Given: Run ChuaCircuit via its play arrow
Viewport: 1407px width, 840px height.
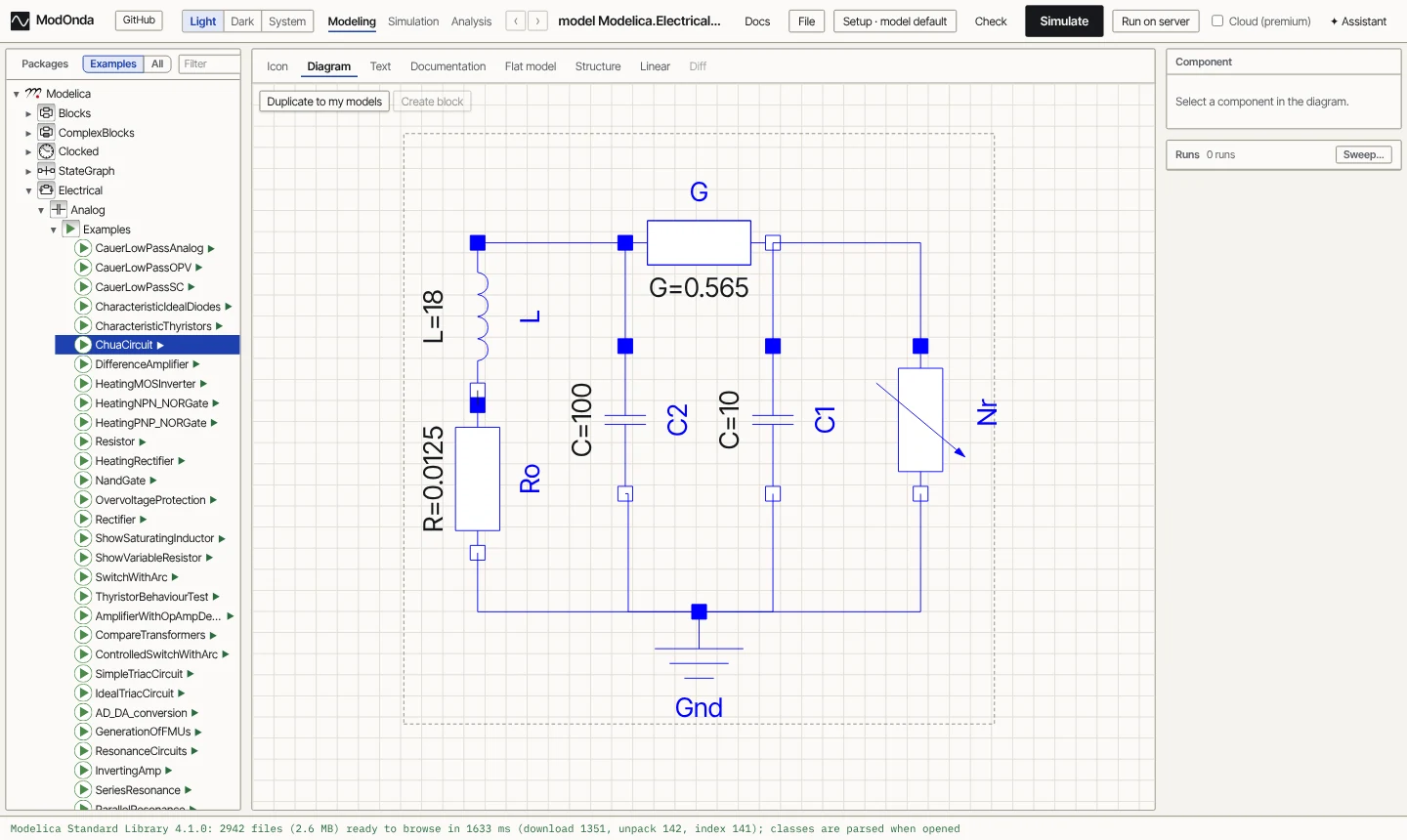Looking at the screenshot, I should click(x=160, y=345).
